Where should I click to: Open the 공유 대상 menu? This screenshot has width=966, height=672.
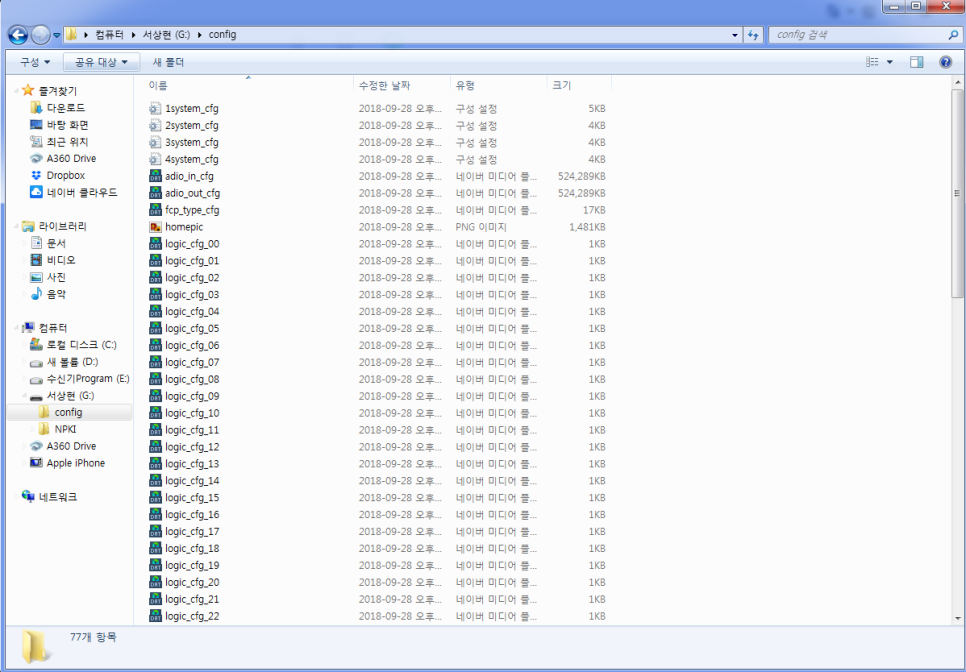(101, 62)
